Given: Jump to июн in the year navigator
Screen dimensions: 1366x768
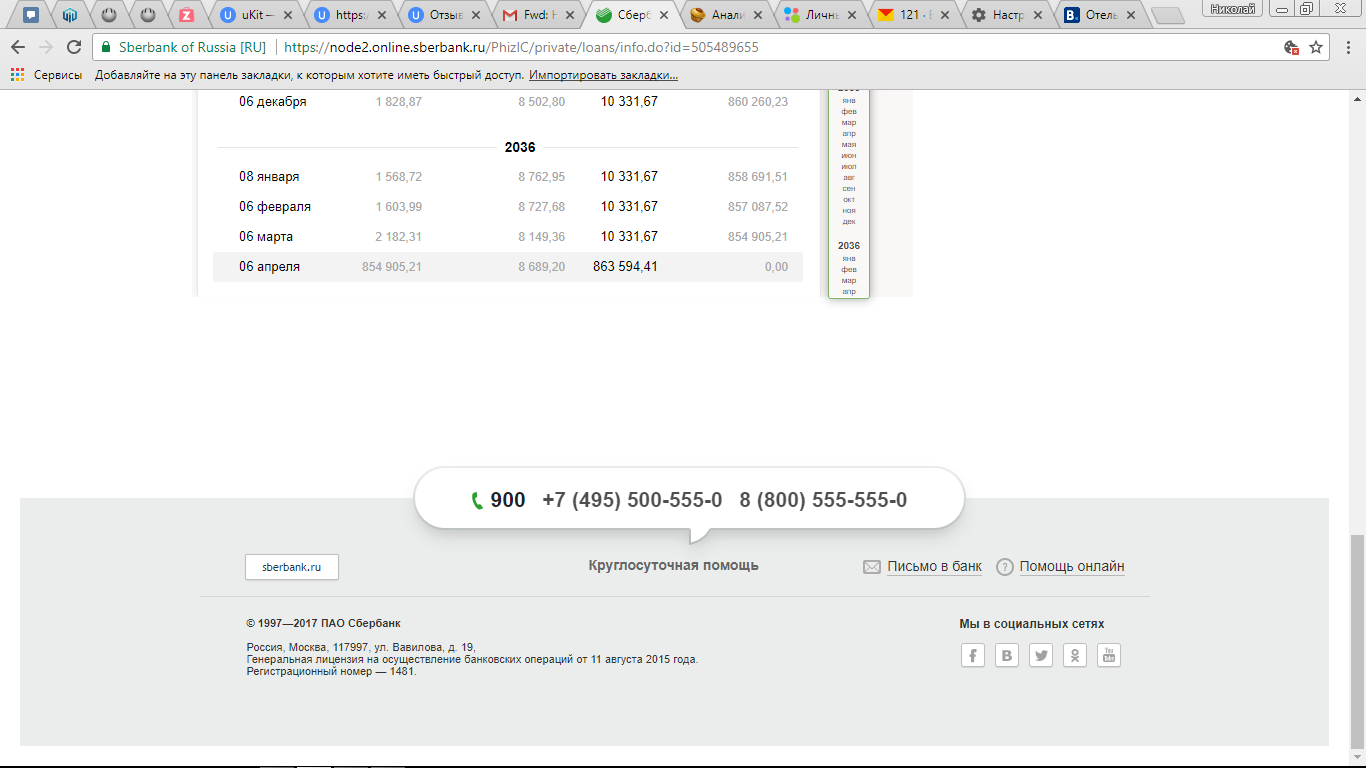Looking at the screenshot, I should click(x=849, y=156).
